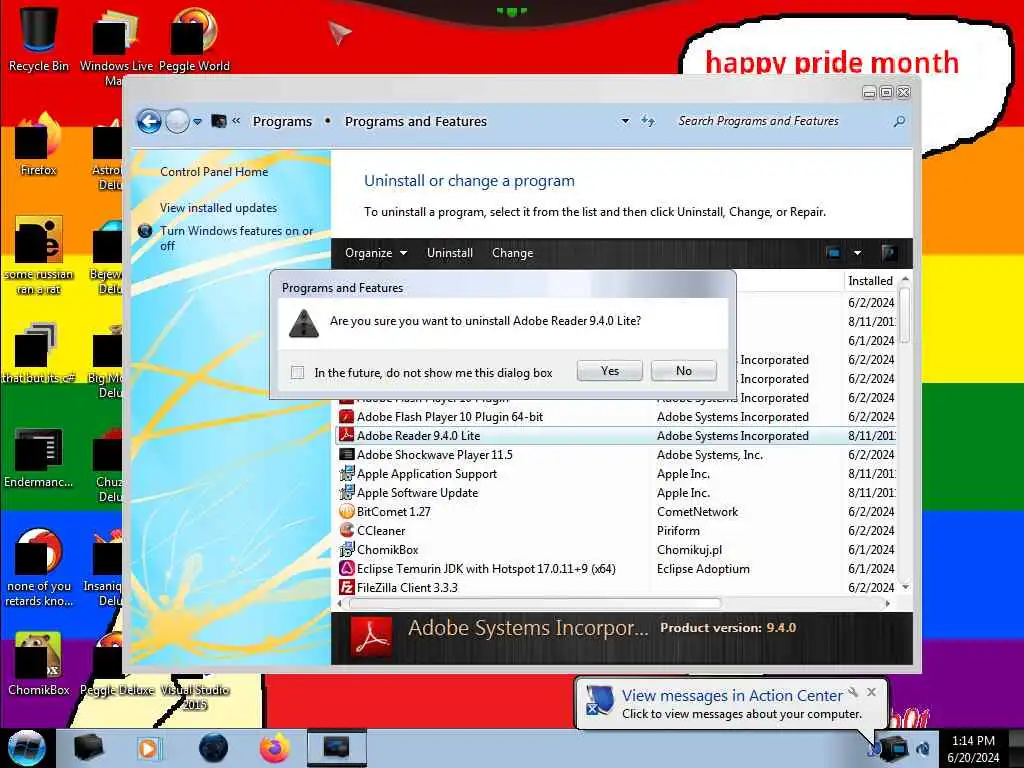The width and height of the screenshot is (1024, 768).
Task: Select CometNetwork publisher cell
Action: click(x=697, y=511)
